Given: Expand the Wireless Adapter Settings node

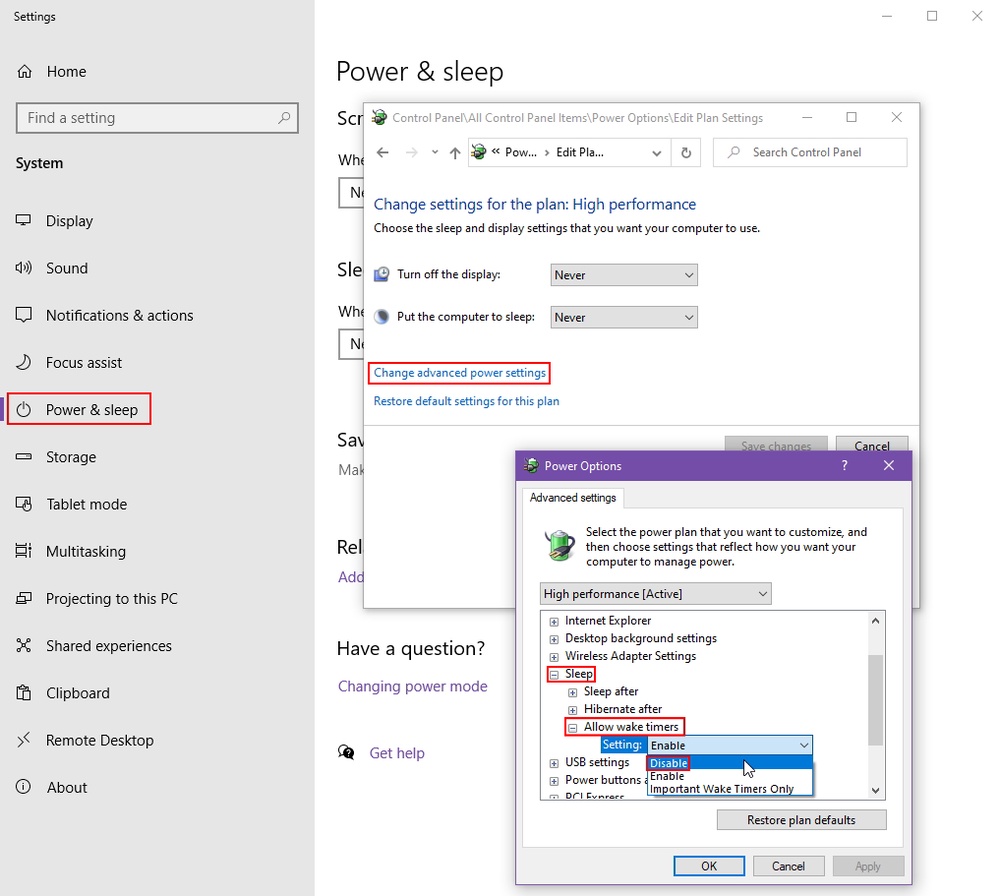Looking at the screenshot, I should [554, 657].
